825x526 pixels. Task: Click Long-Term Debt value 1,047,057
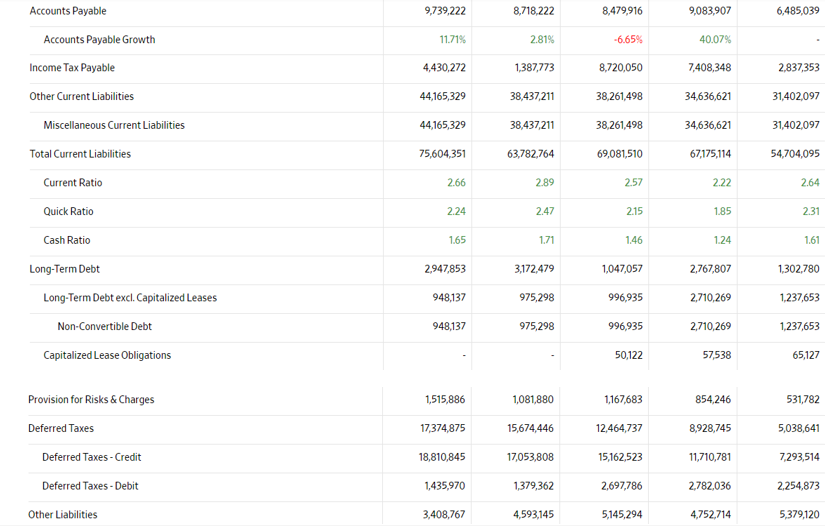coord(622,269)
